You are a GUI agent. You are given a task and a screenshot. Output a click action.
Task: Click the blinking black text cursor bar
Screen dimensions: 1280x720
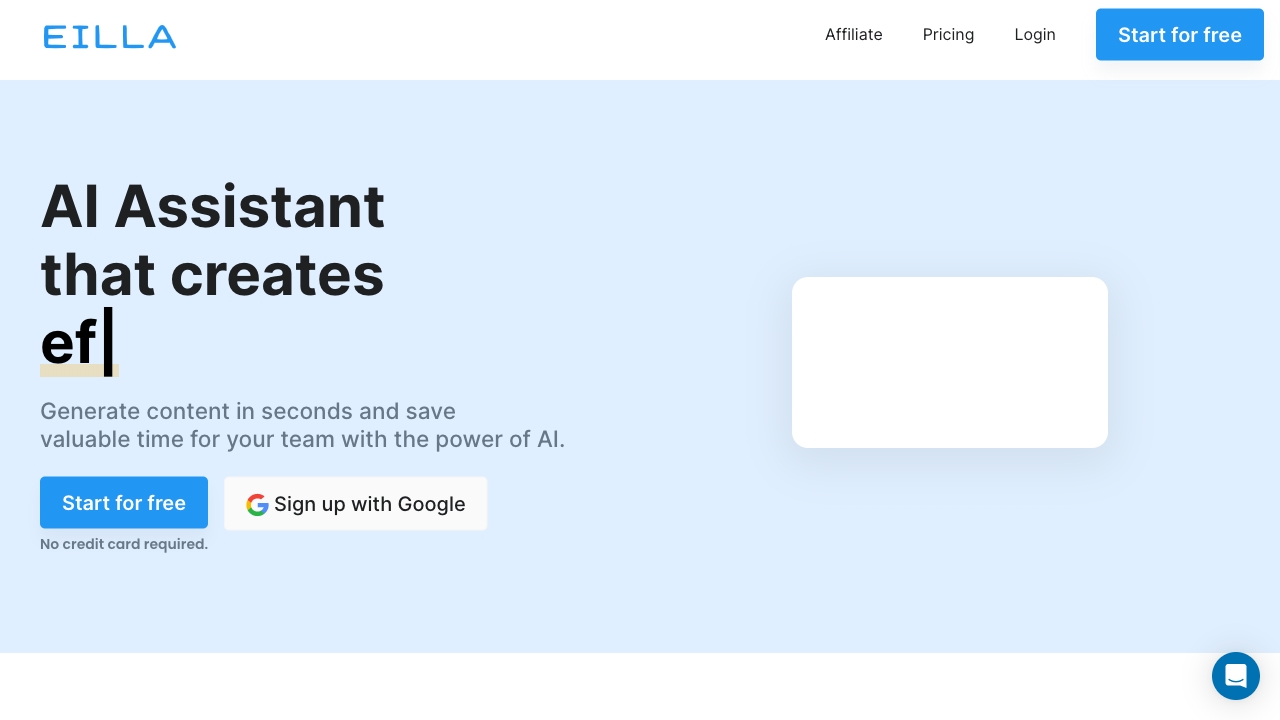coord(108,341)
